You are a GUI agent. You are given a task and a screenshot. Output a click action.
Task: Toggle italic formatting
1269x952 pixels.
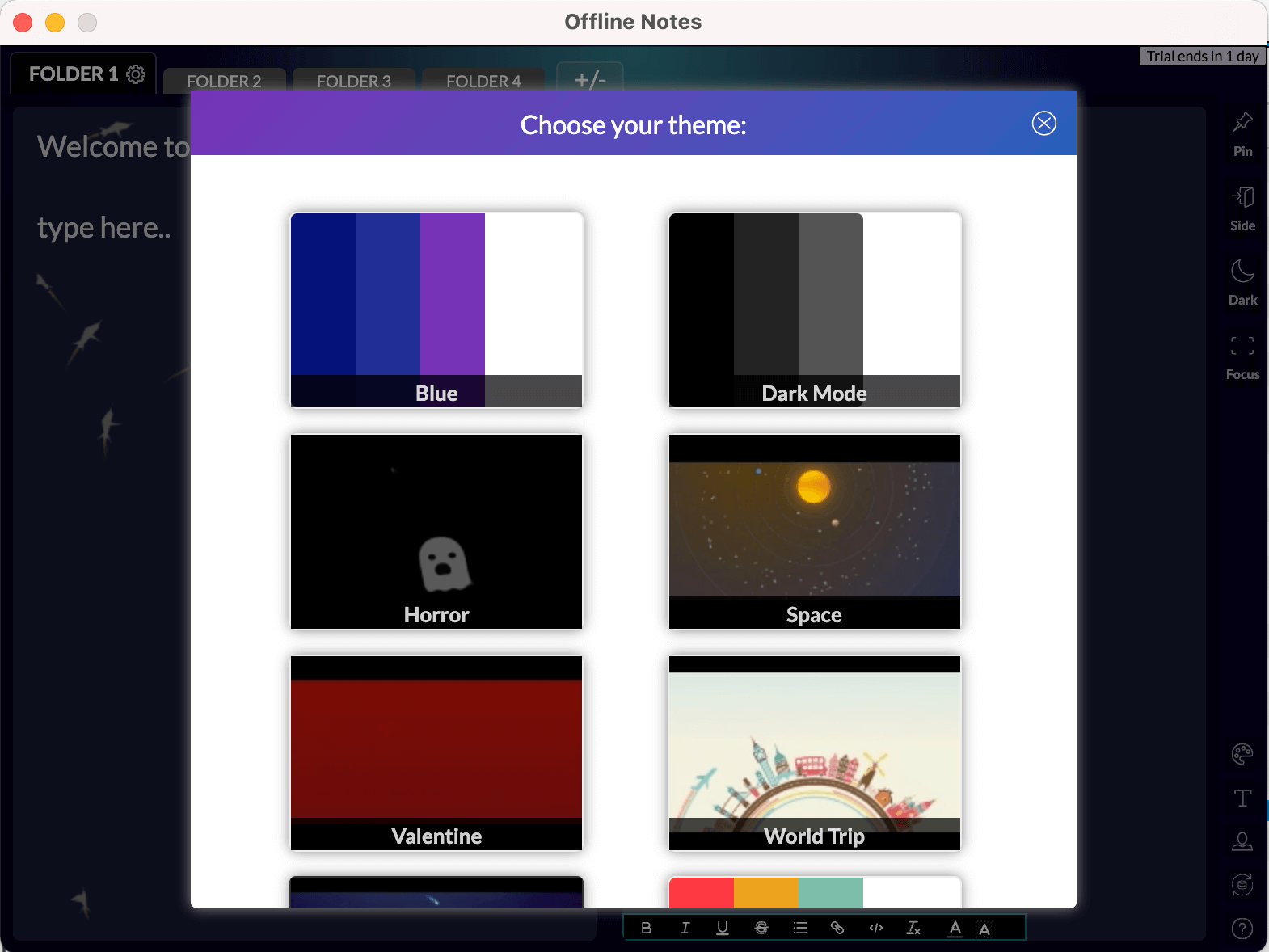(x=685, y=928)
